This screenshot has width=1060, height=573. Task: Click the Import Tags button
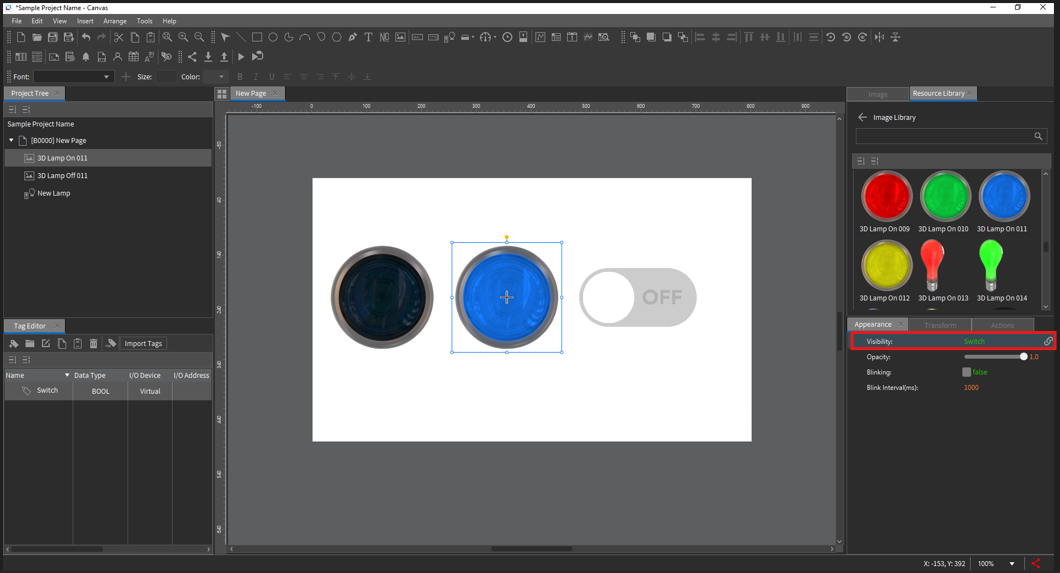point(143,344)
